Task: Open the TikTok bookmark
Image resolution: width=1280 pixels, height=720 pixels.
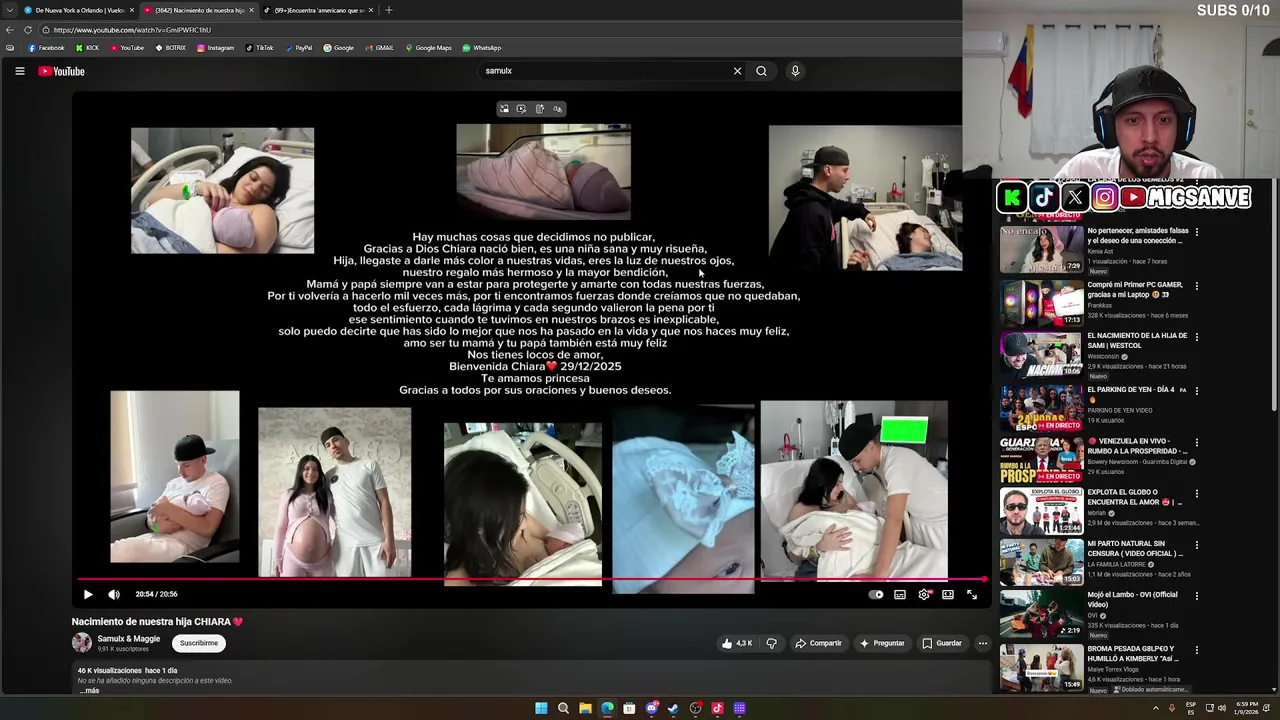Action: point(259,48)
